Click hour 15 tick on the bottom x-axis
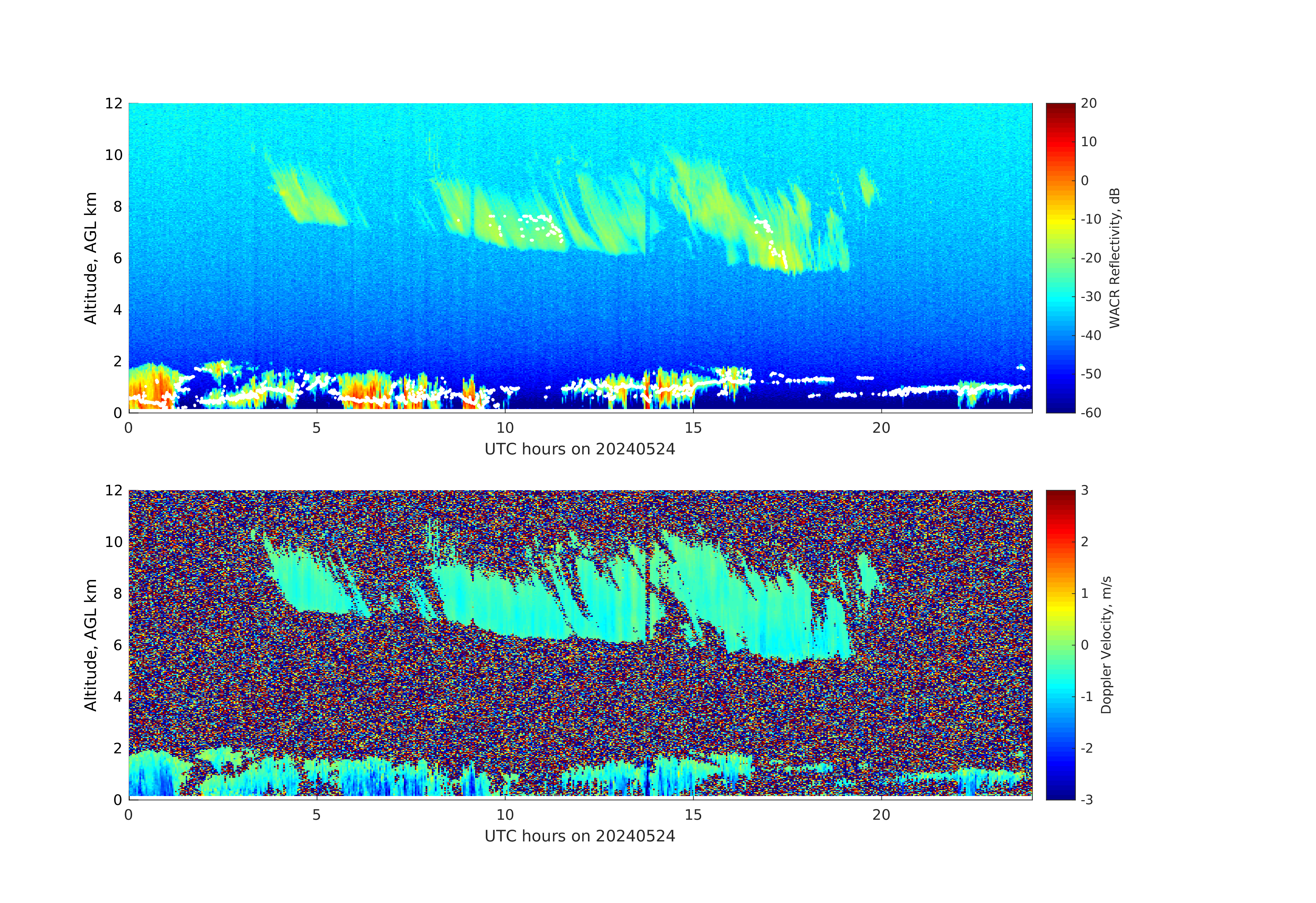 tap(693, 815)
